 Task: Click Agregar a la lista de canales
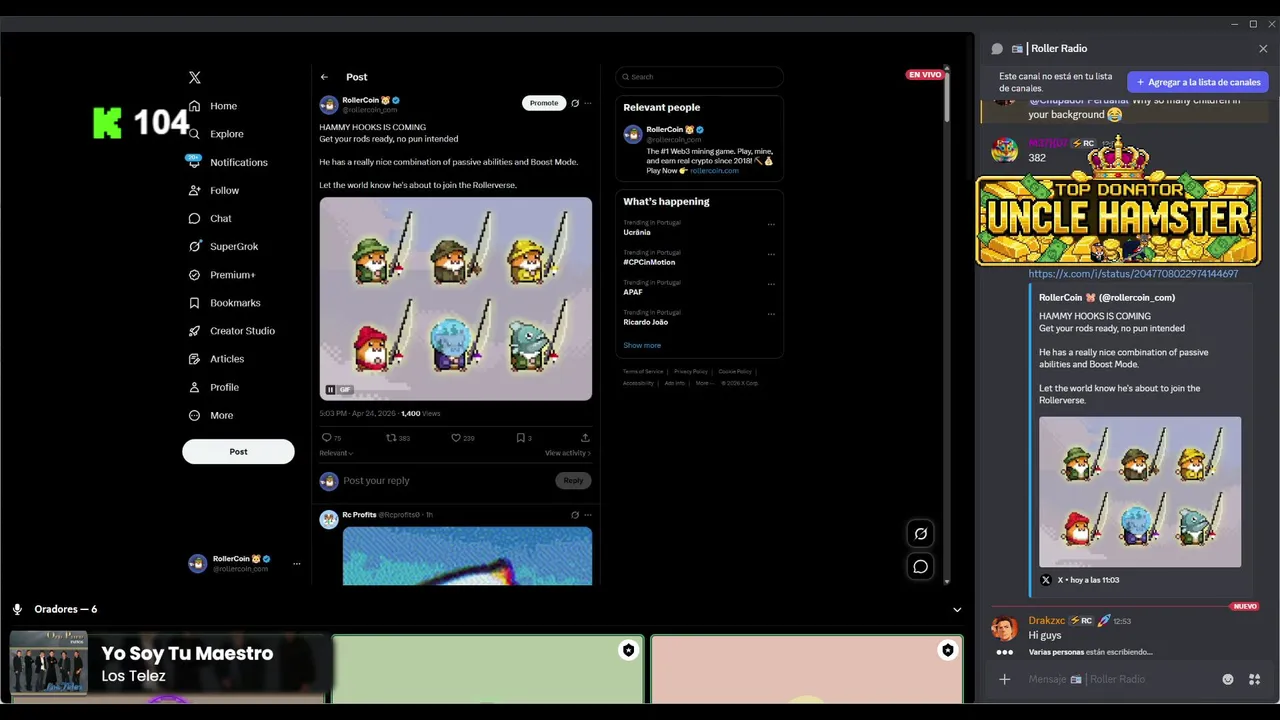(1198, 82)
